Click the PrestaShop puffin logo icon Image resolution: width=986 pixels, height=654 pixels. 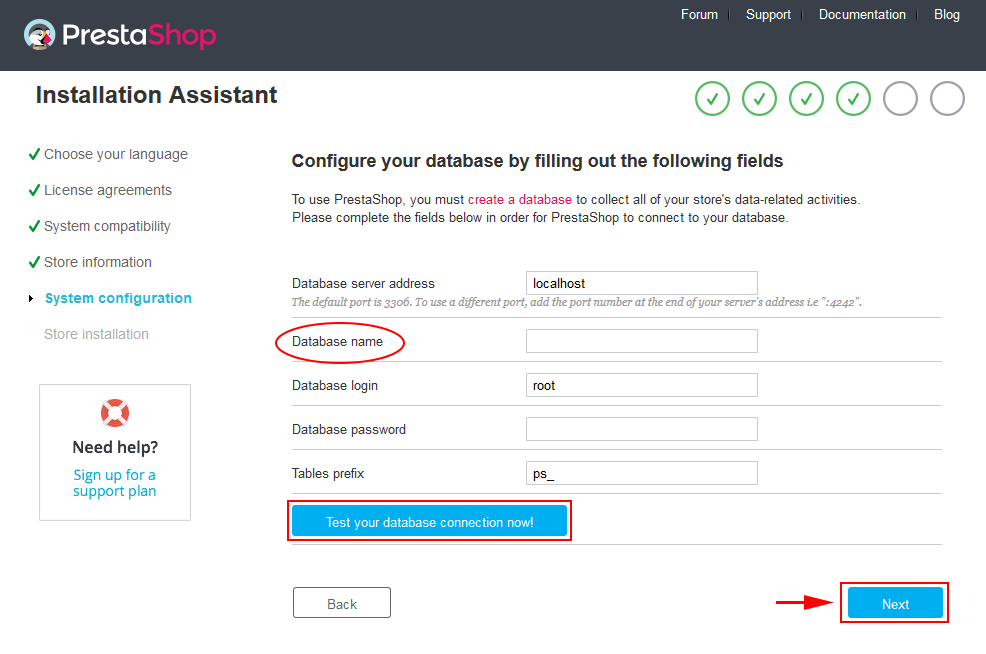(x=40, y=35)
